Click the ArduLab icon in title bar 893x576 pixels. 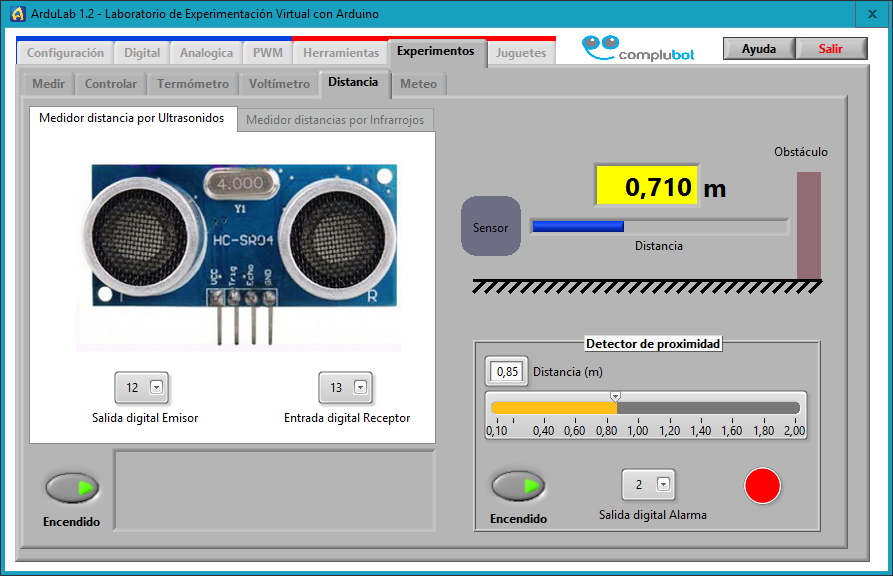point(17,14)
